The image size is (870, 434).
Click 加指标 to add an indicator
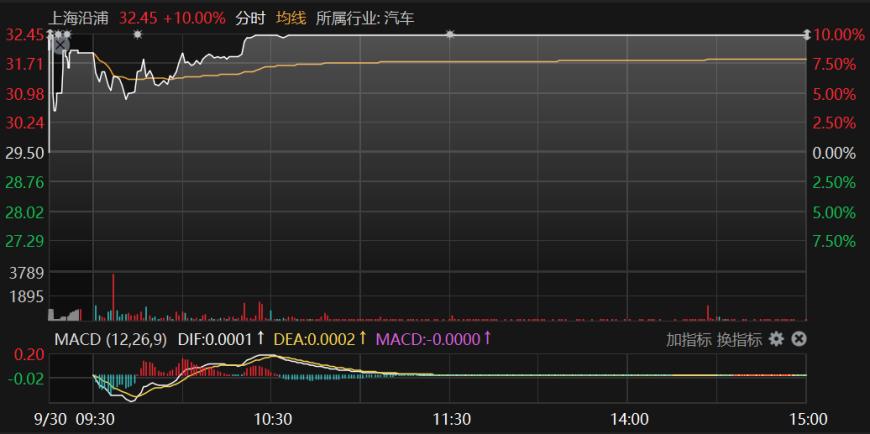pyautogui.click(x=689, y=339)
